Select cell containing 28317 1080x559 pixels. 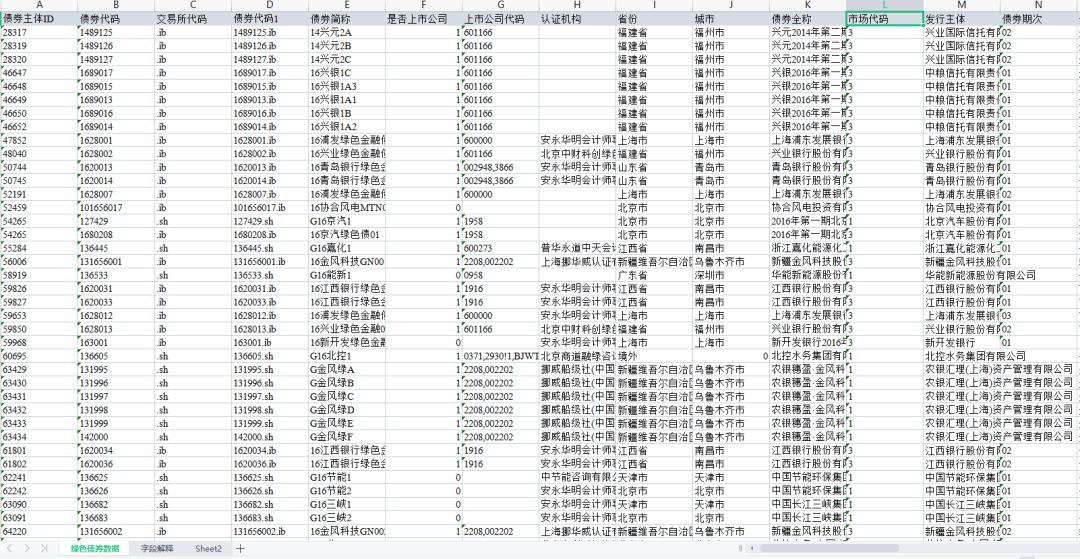[39, 32]
